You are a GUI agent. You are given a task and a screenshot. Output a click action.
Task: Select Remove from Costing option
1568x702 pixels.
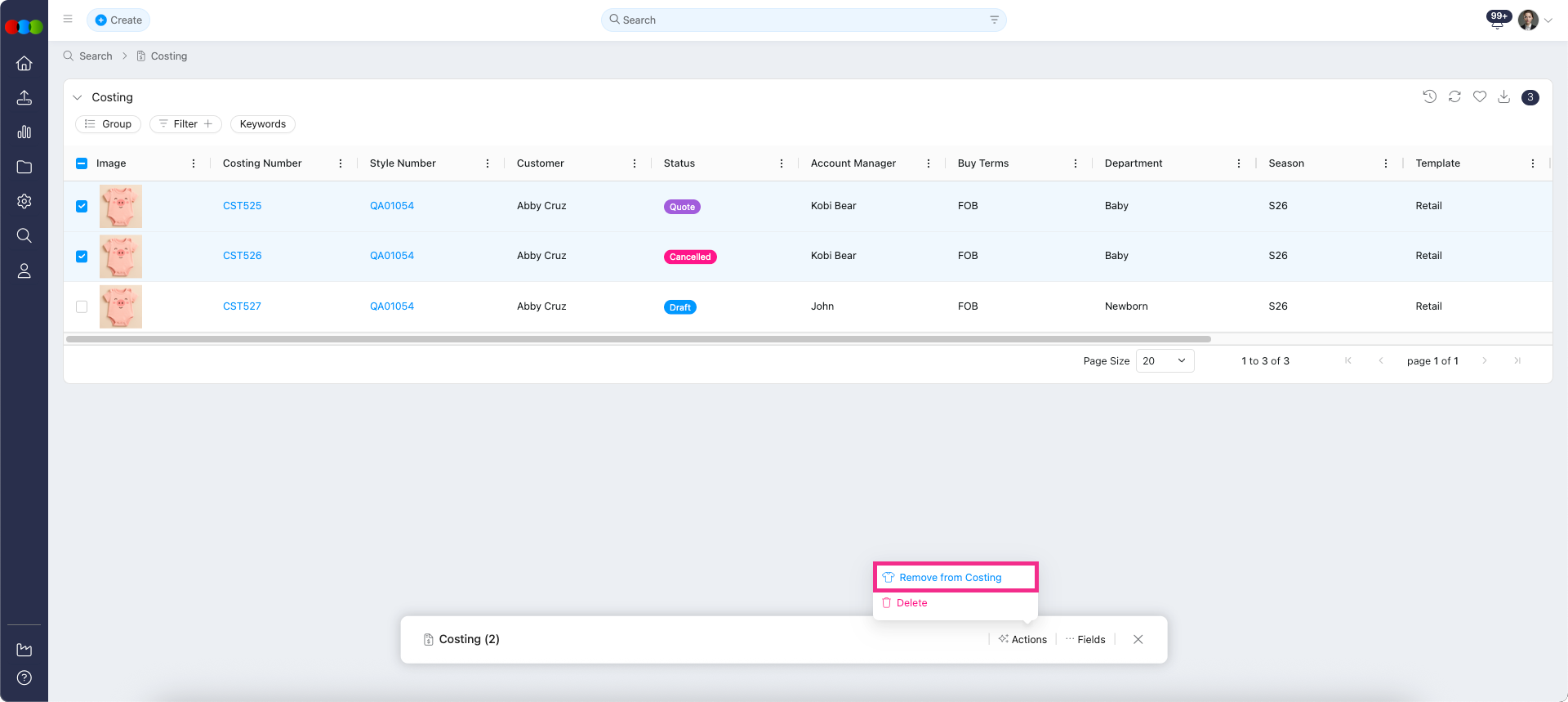tap(950, 578)
